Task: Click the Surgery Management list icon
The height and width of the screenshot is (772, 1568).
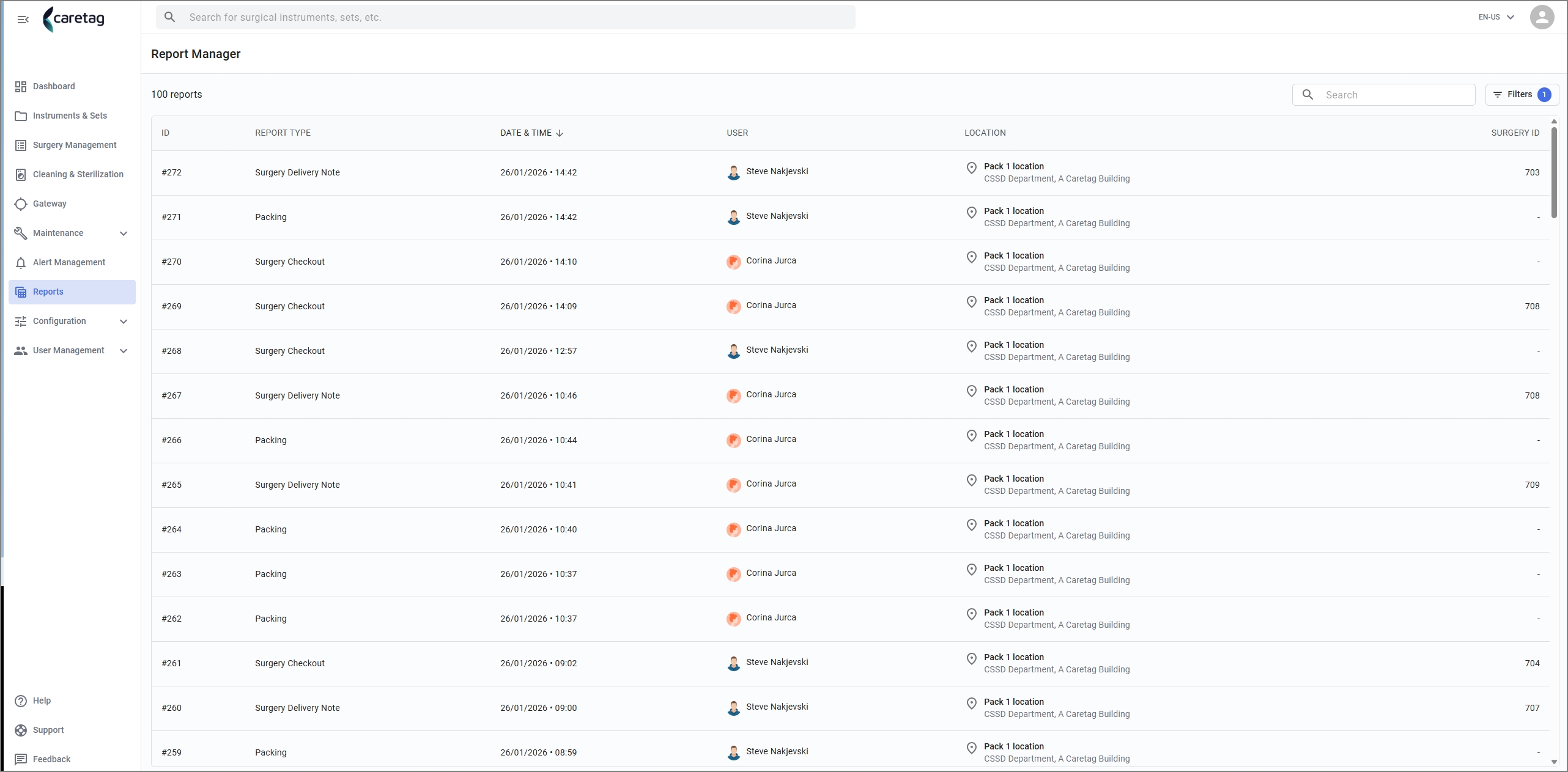Action: pyautogui.click(x=21, y=145)
